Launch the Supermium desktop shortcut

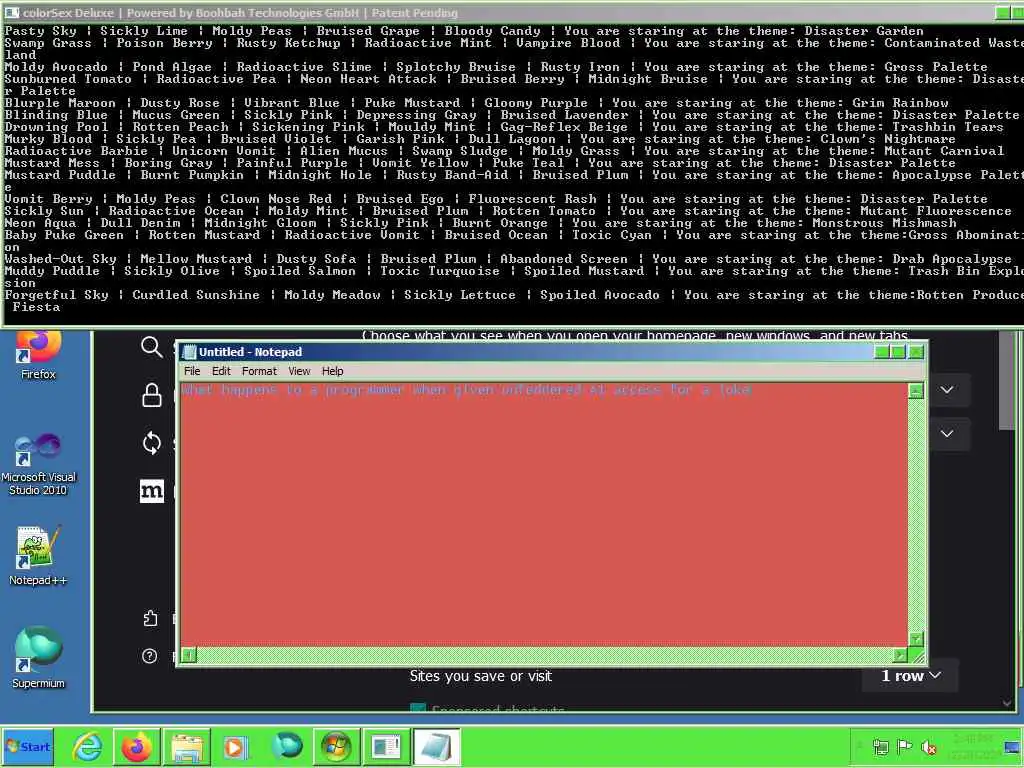coord(38,658)
